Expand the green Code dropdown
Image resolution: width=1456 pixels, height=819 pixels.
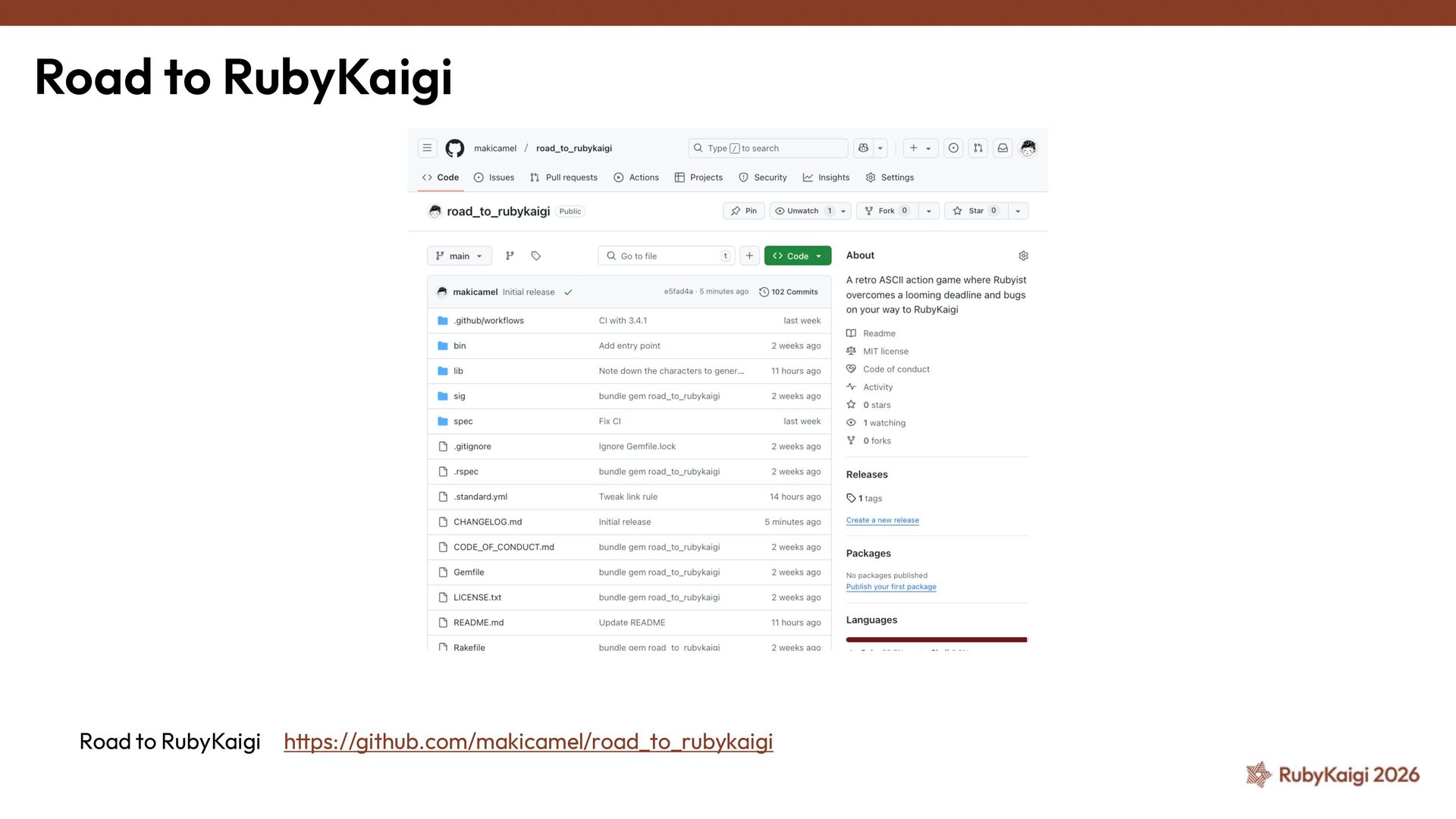coord(797,256)
